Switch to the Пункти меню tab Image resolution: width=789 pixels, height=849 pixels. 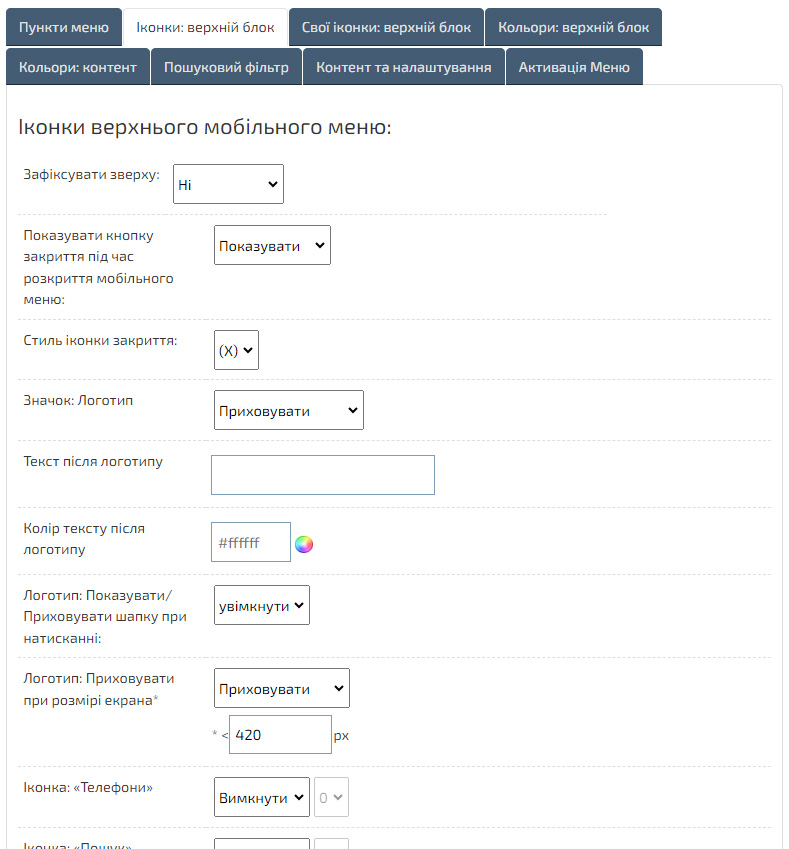pos(64,27)
